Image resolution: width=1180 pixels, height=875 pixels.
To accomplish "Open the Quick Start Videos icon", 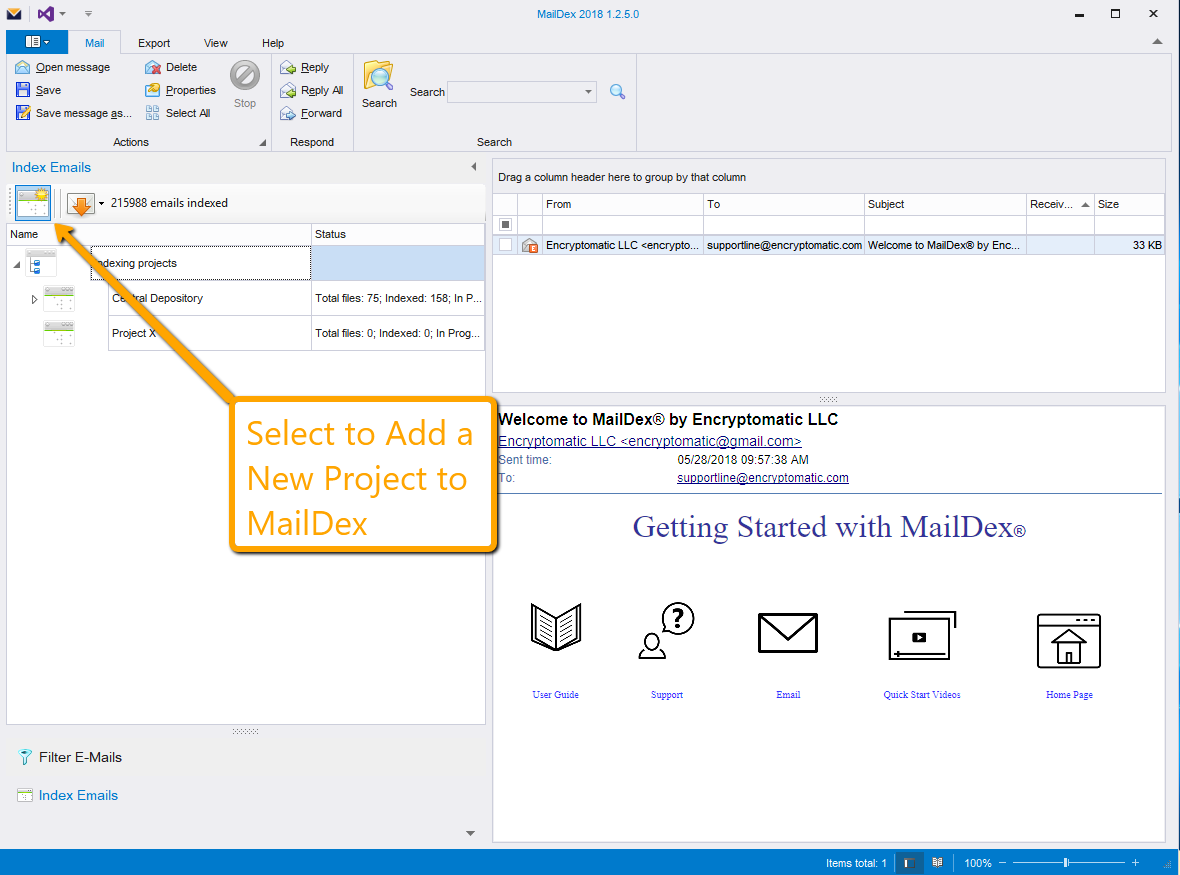I will [922, 636].
